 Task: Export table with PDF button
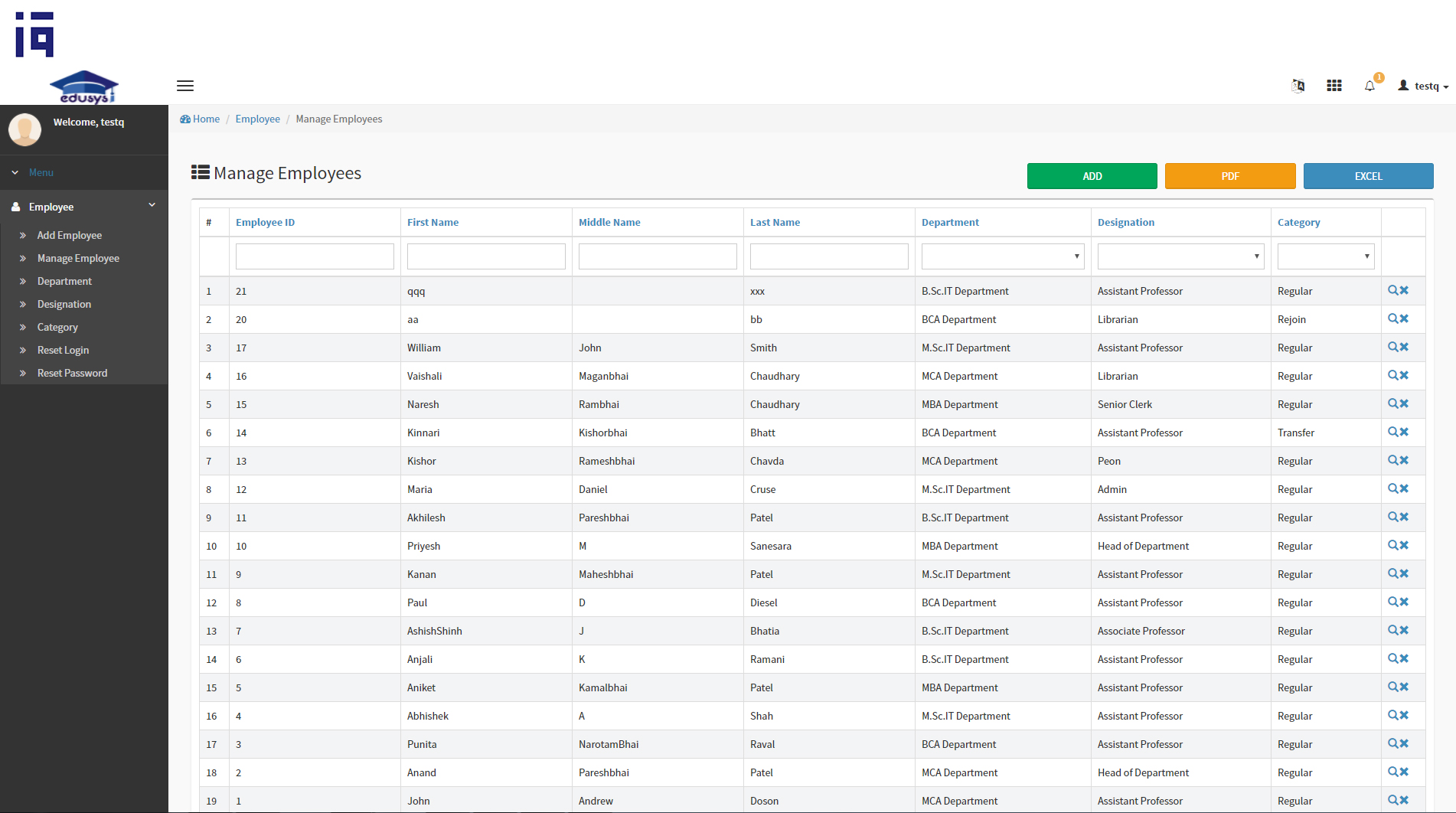pyautogui.click(x=1230, y=176)
